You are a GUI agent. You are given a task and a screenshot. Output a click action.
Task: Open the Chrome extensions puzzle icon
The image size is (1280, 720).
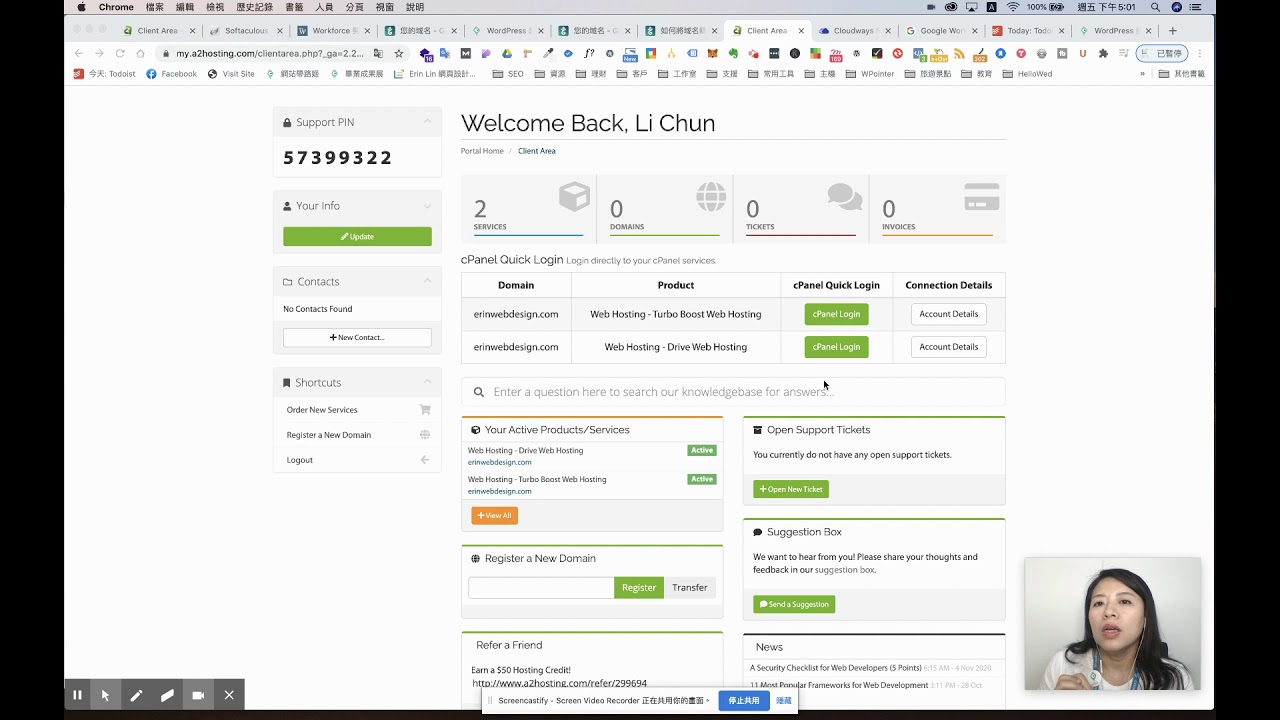(x=1103, y=53)
